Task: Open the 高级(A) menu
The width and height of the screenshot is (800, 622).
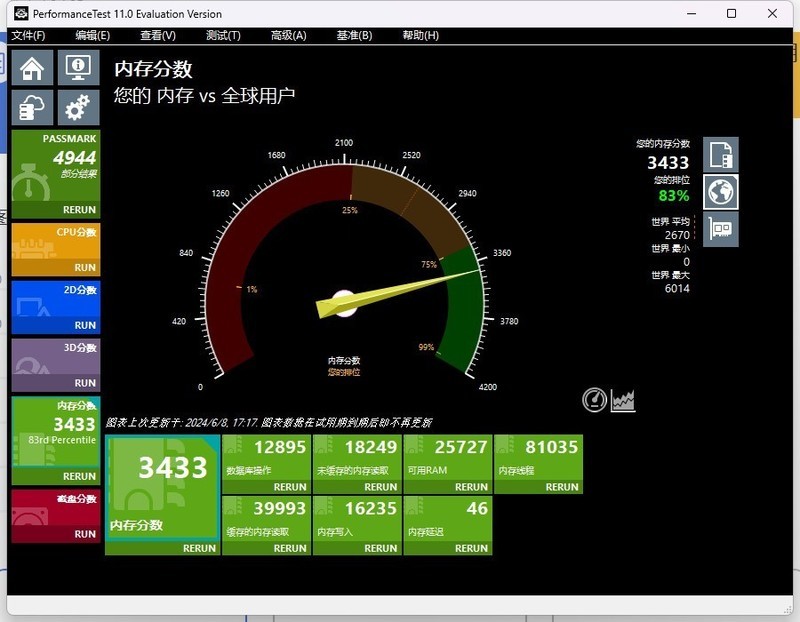Action: coord(288,35)
